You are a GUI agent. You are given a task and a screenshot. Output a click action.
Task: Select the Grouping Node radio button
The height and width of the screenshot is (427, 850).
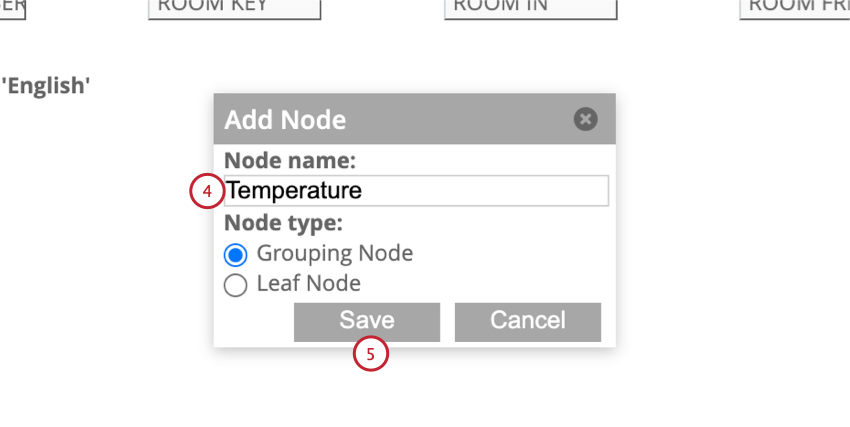tap(236, 255)
